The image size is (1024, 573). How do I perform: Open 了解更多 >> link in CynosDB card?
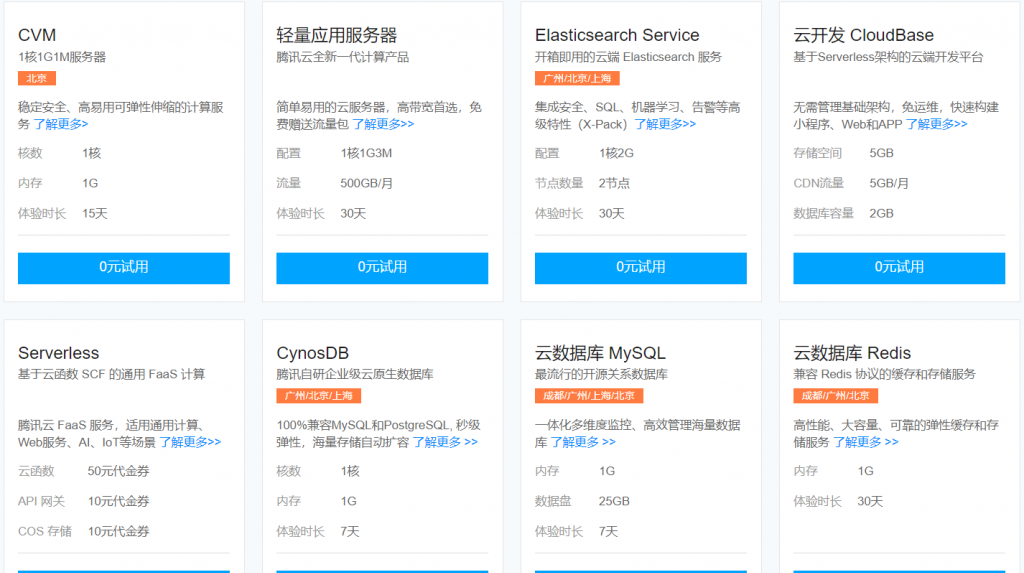click(x=445, y=442)
